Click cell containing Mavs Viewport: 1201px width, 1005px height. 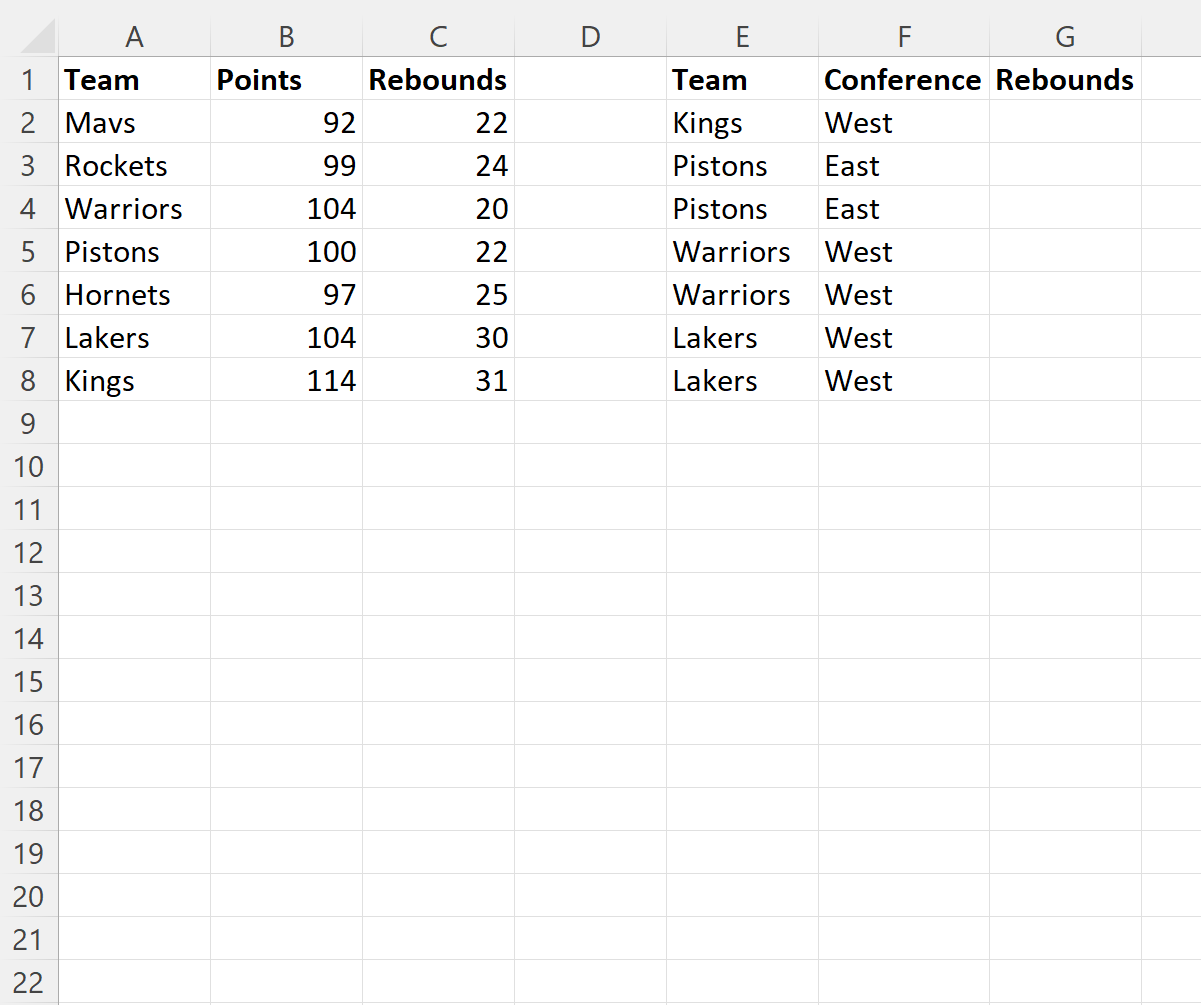[x=134, y=123]
